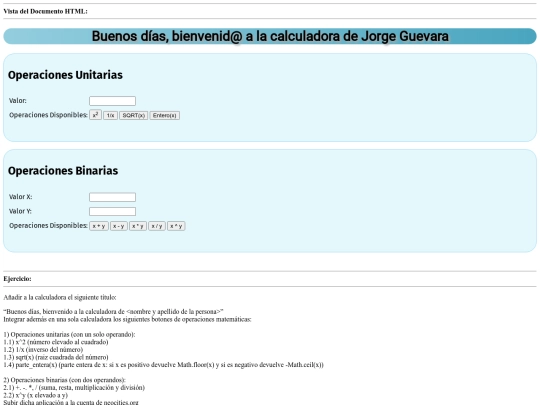Click the 'Vista del Documento HTML:' label
The height and width of the screenshot is (405, 540).
click(x=45, y=11)
